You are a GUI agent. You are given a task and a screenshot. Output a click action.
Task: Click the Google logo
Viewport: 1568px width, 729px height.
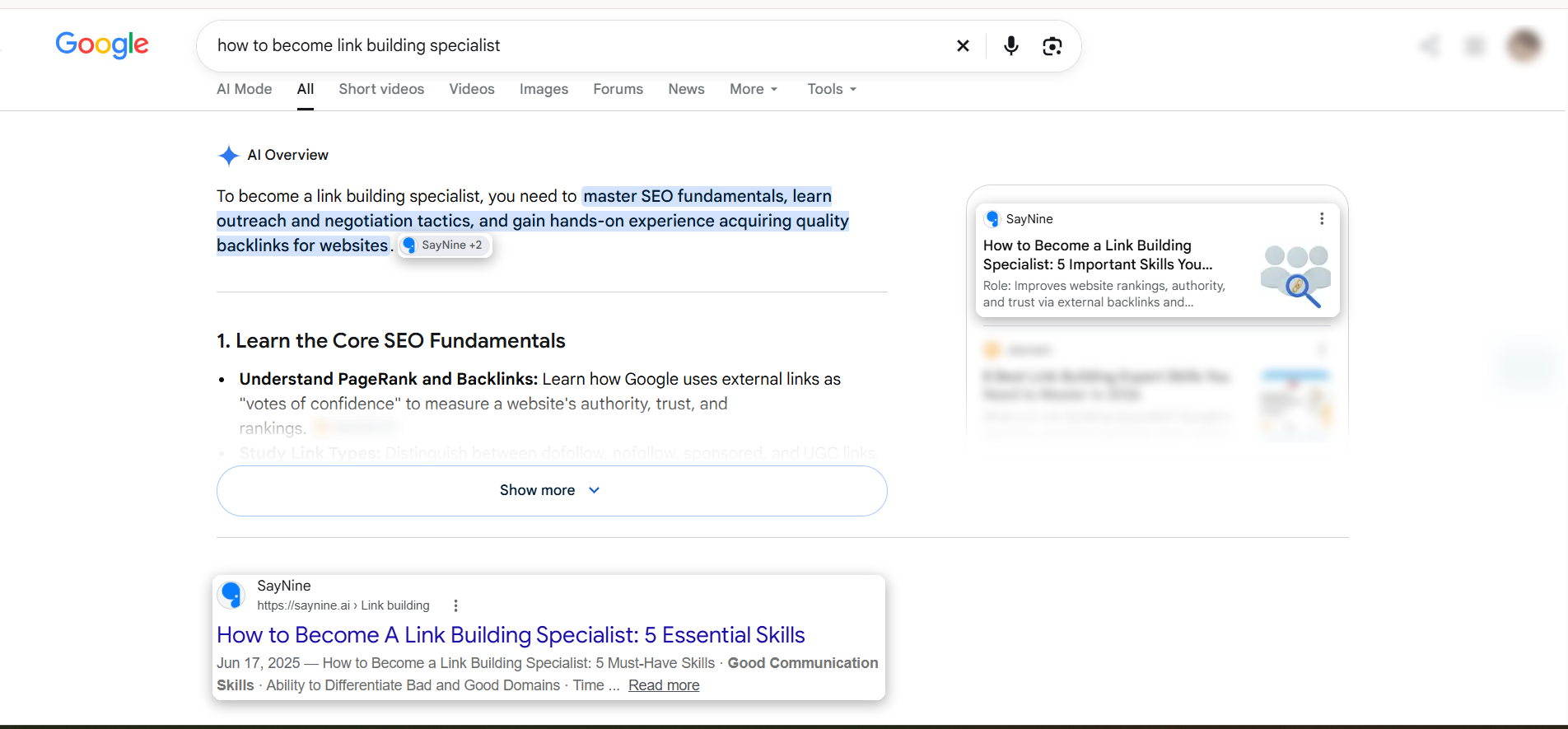click(x=102, y=44)
